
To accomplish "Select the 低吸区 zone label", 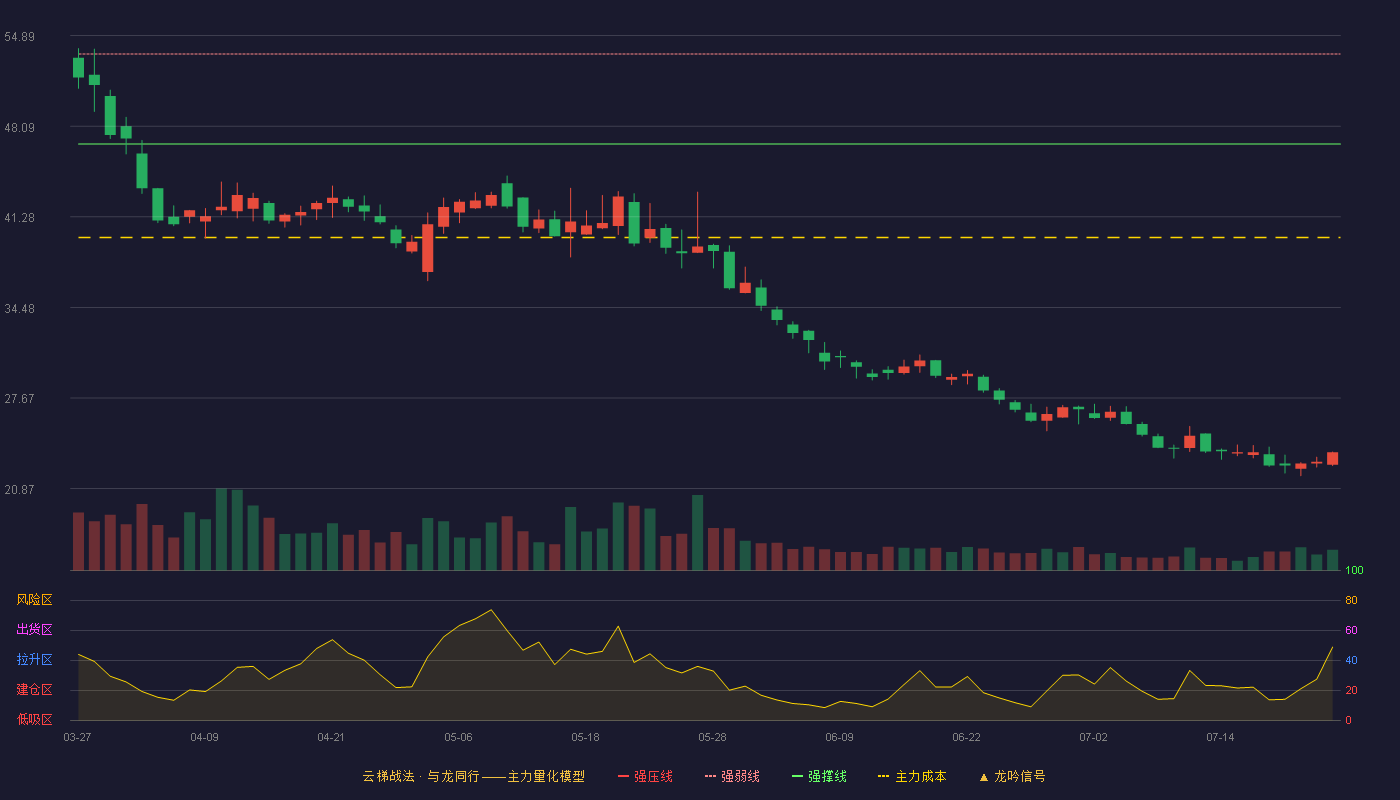I will 34,719.
